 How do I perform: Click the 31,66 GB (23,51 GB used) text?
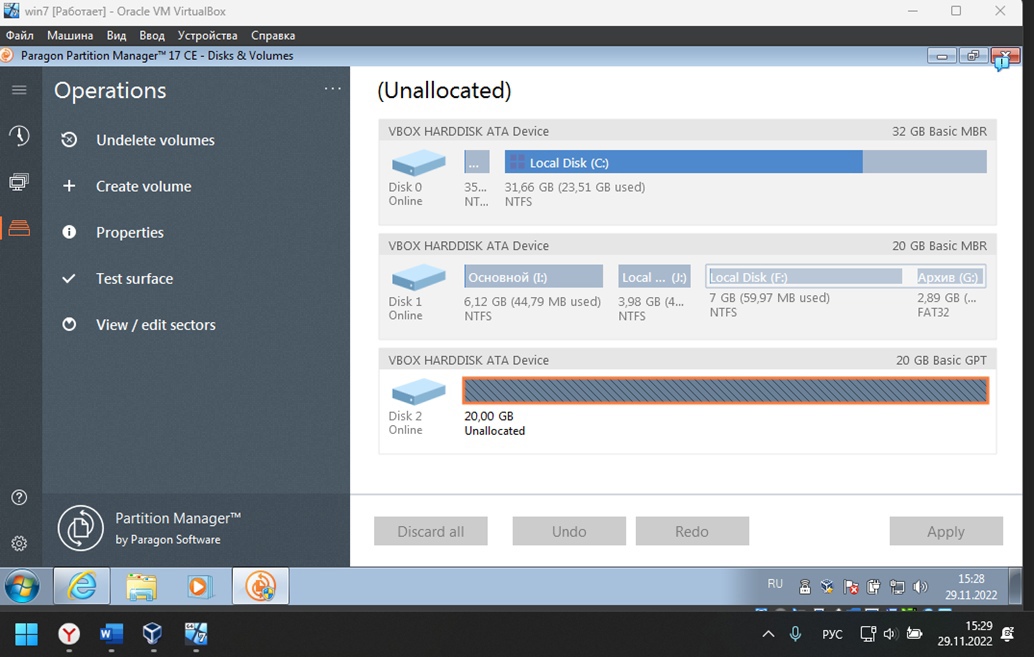(x=575, y=187)
